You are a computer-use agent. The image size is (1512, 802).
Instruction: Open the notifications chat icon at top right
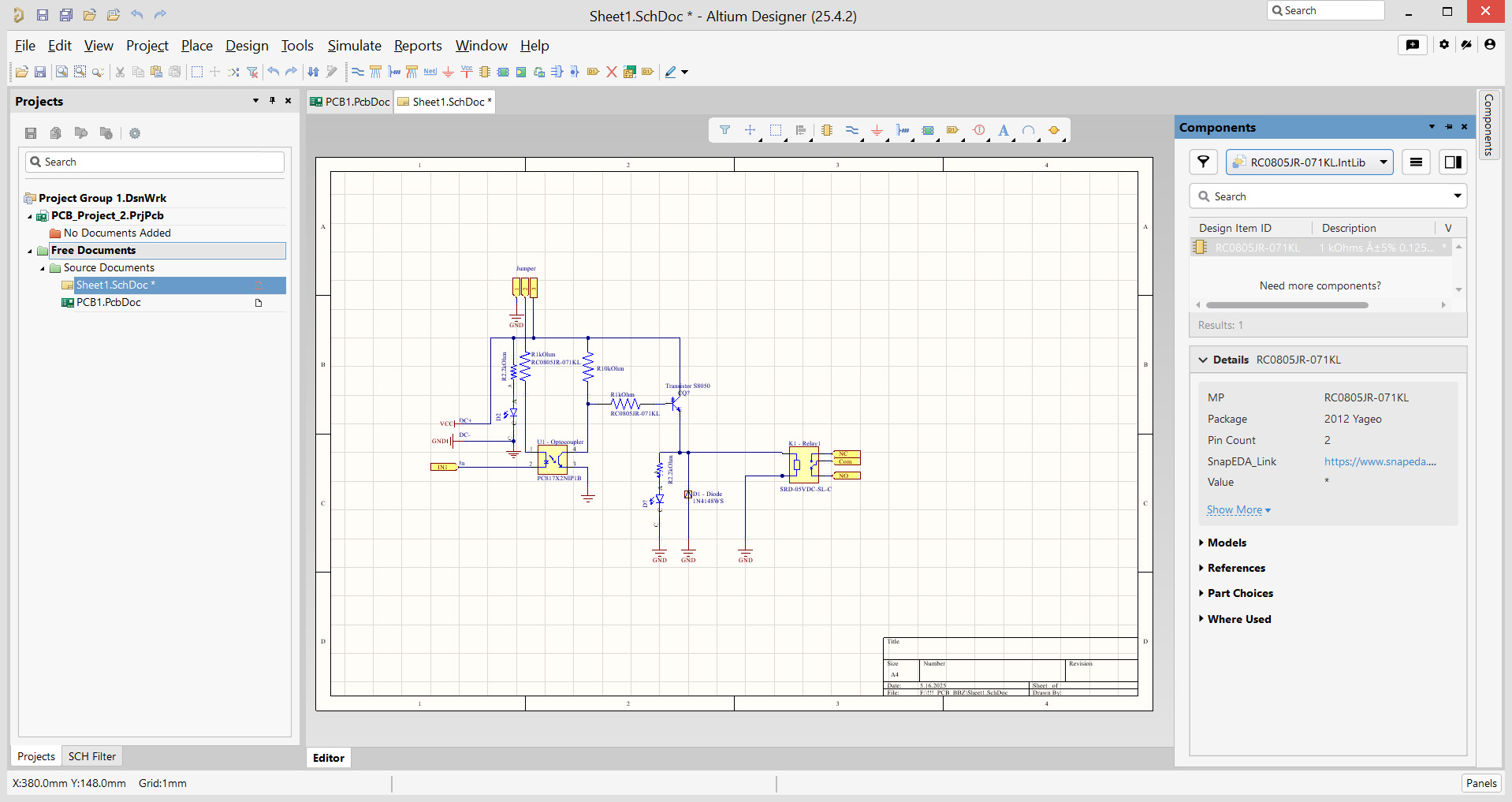click(x=1413, y=45)
